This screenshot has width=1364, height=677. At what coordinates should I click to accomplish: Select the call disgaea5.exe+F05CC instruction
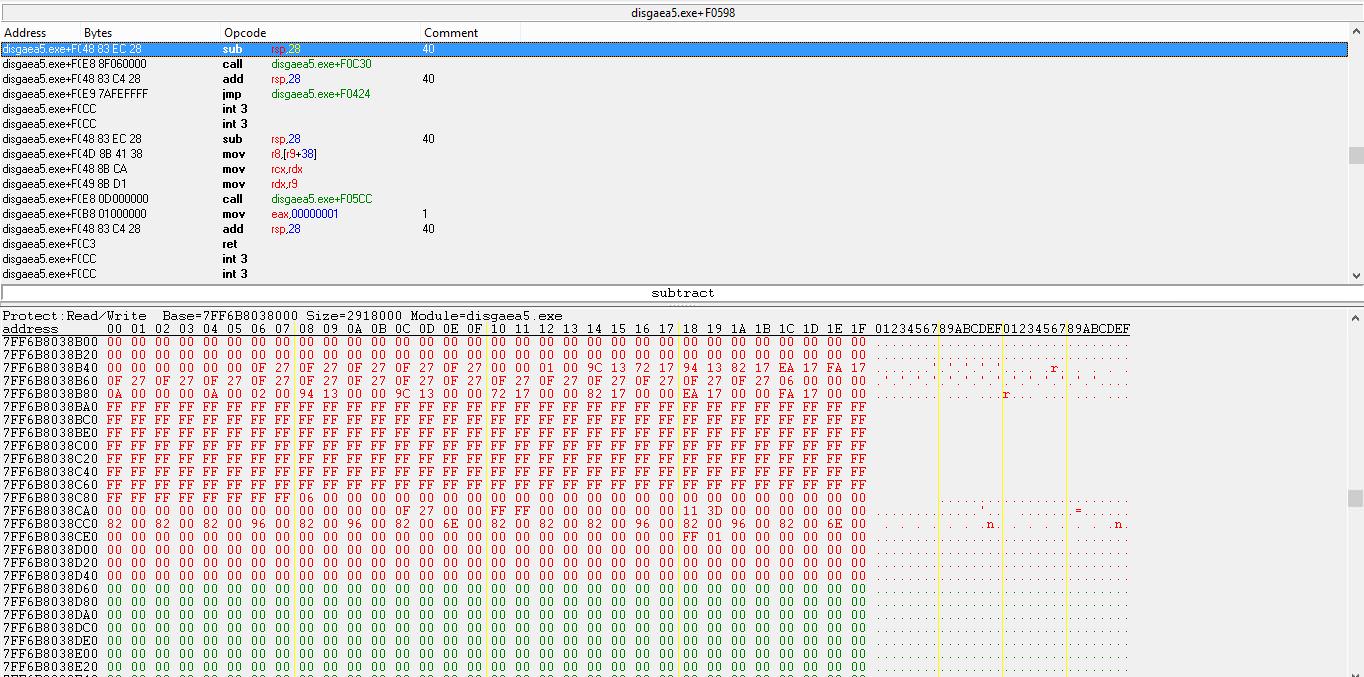674,199
